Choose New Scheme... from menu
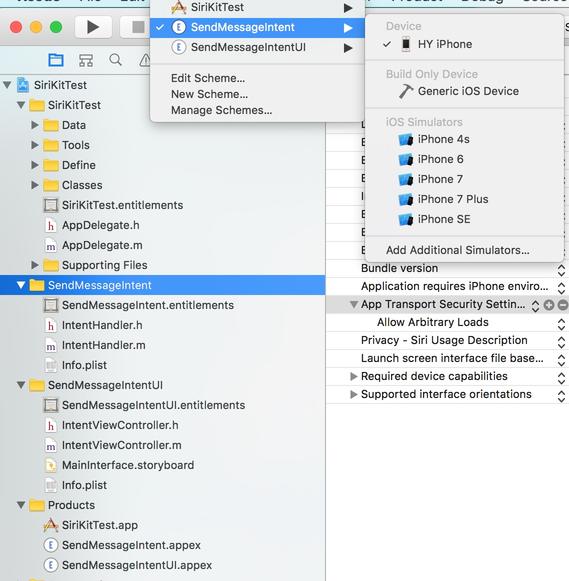 pyautogui.click(x=209, y=94)
